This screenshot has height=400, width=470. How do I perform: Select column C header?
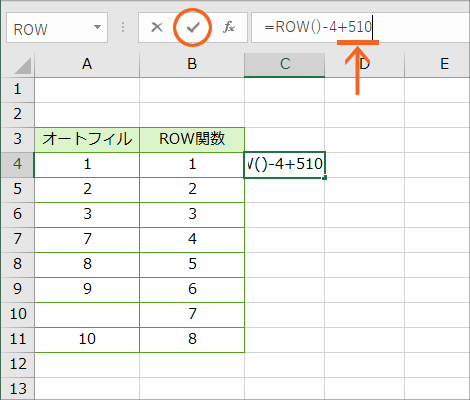tap(285, 64)
